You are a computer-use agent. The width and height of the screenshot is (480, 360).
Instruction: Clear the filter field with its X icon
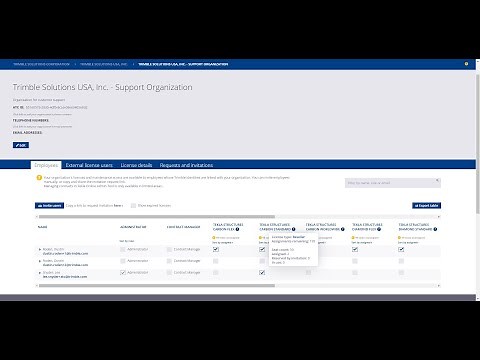[x=437, y=180]
